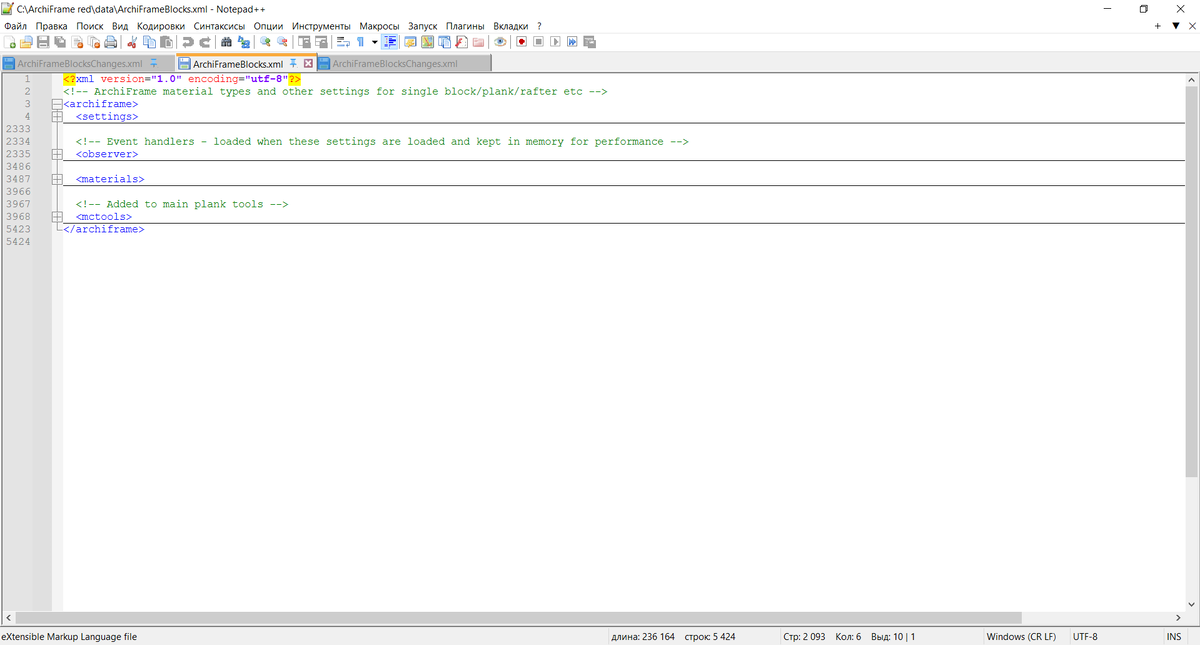Open the Файл menu

(15, 26)
